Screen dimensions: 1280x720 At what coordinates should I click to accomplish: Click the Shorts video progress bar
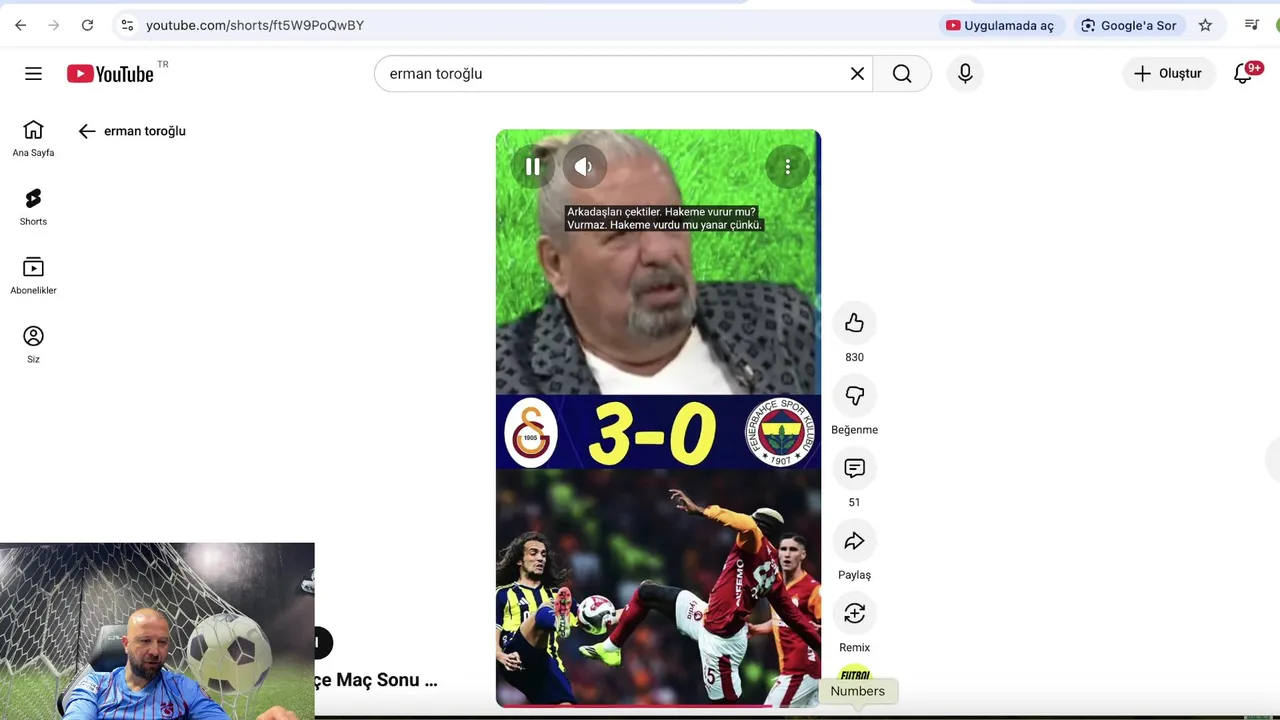point(658,705)
